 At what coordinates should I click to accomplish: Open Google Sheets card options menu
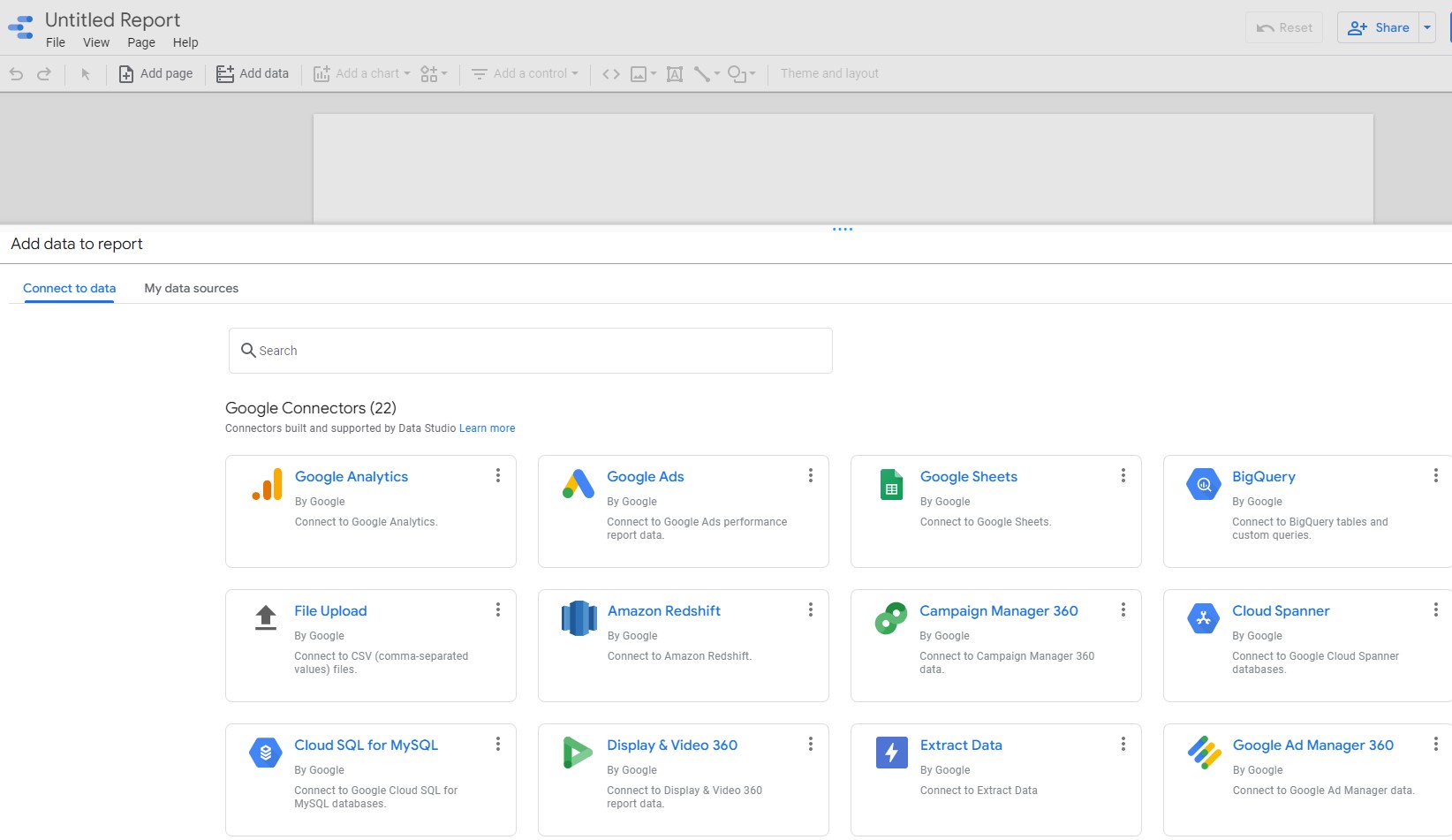[1123, 475]
